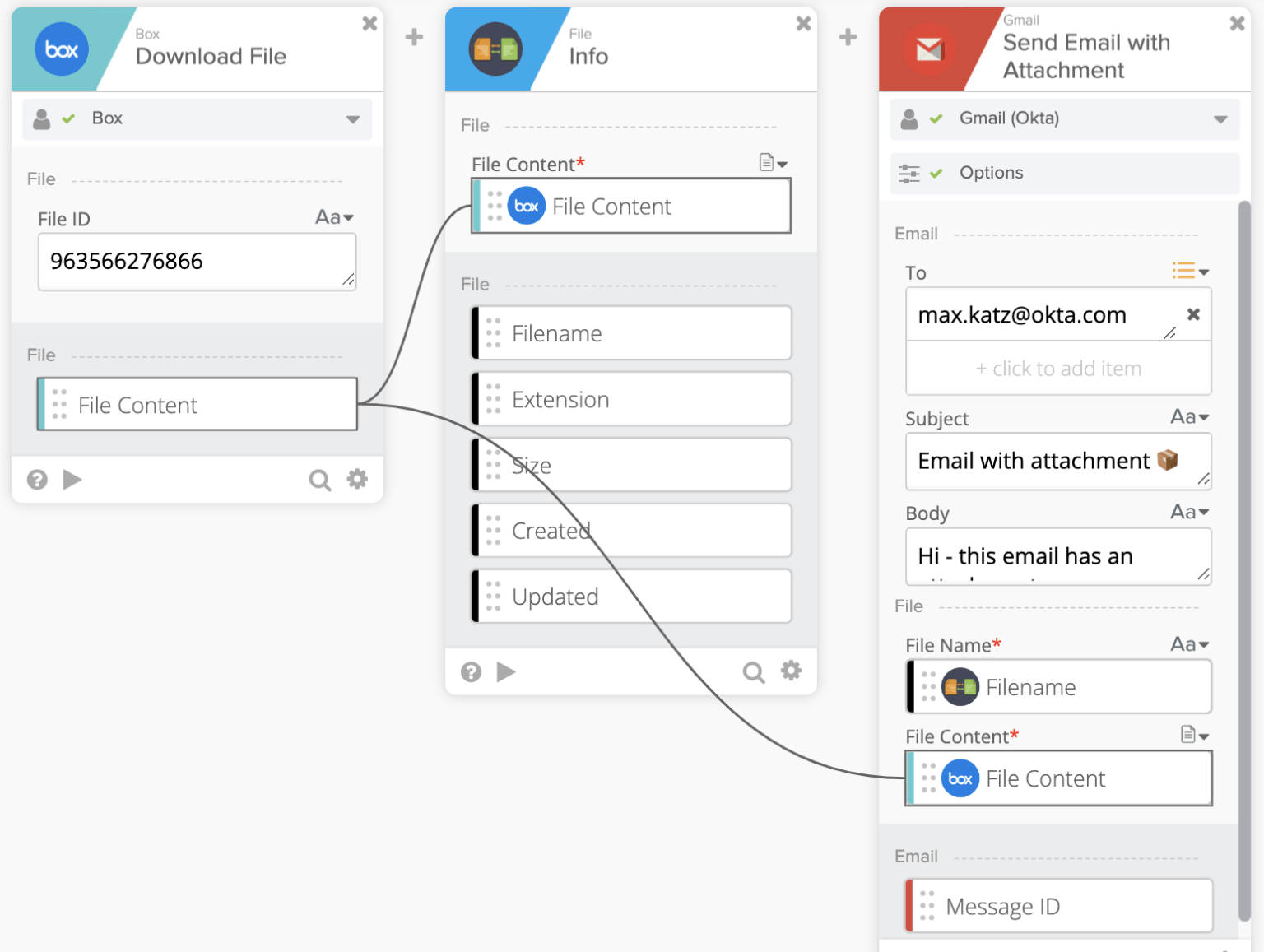The image size is (1264, 952).
Task: Click the Gmail card vertical scrollbar
Action: tap(1244, 562)
